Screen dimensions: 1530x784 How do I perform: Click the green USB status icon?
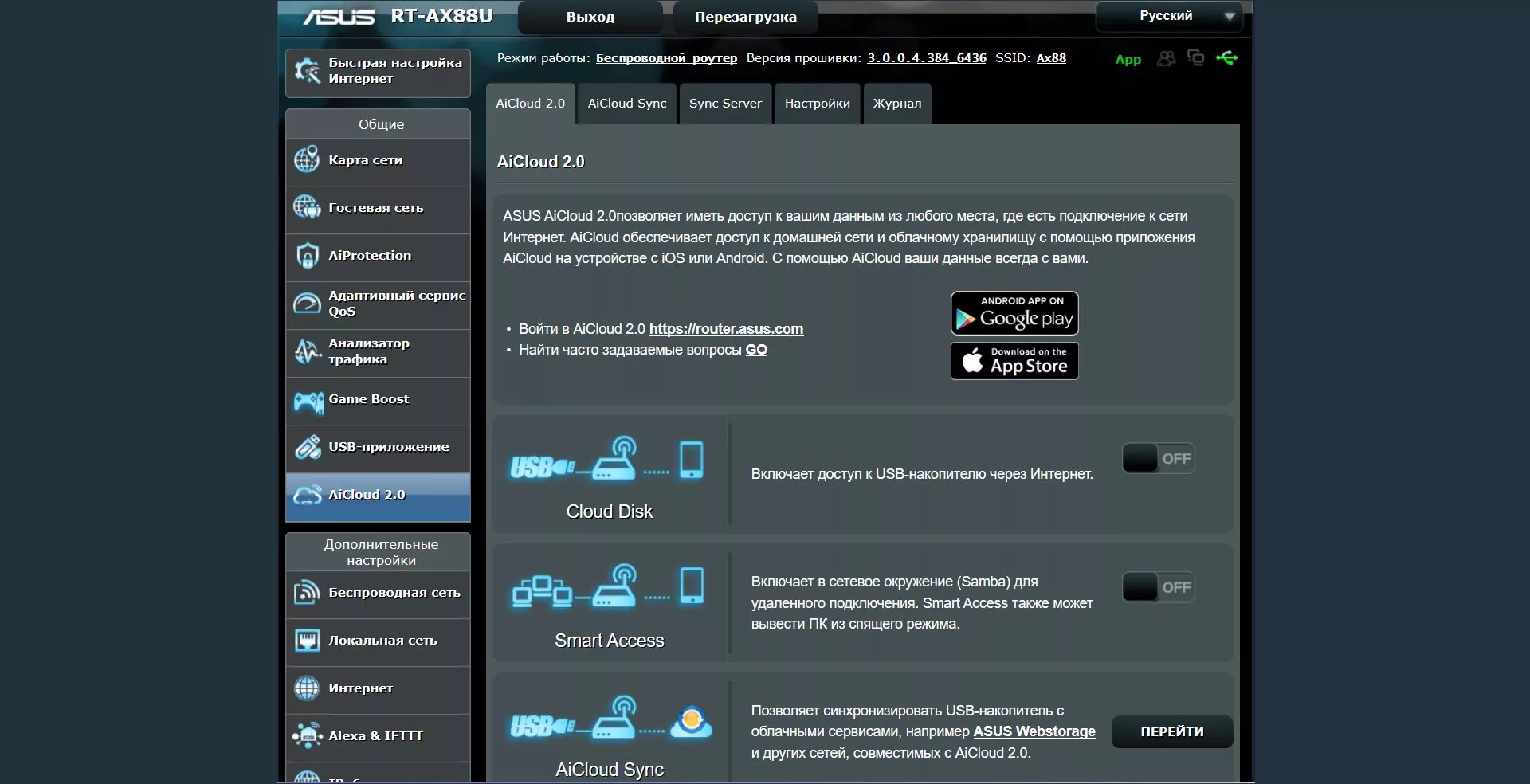(x=1227, y=57)
